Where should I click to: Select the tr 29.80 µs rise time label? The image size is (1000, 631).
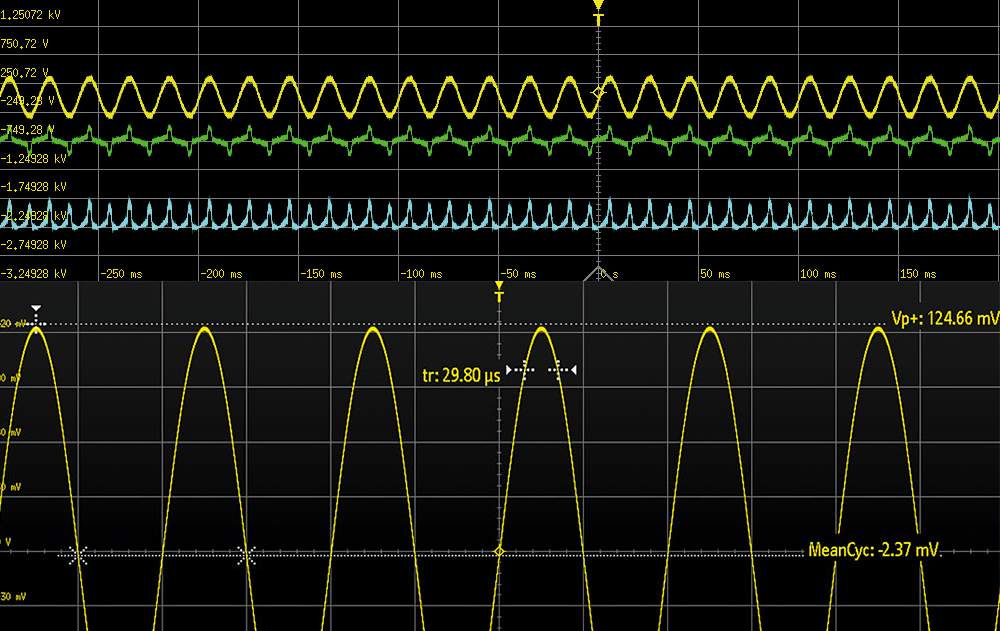pos(461,377)
